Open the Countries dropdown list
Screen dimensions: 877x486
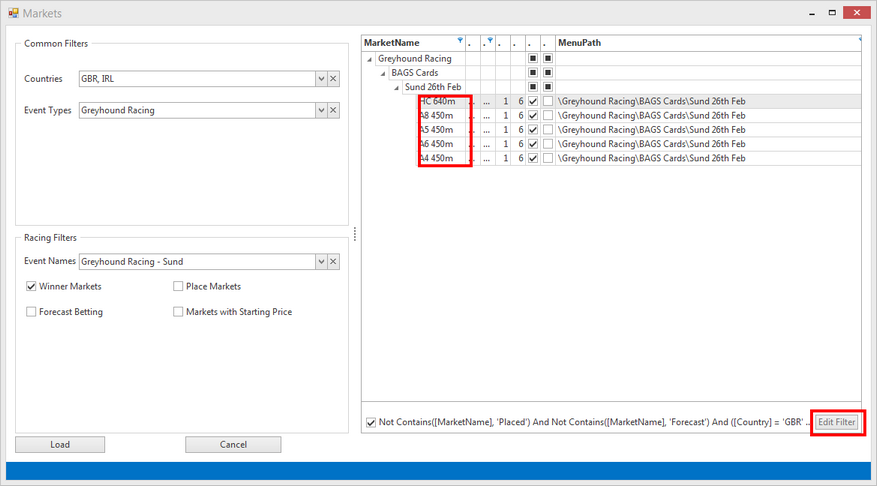pos(321,79)
